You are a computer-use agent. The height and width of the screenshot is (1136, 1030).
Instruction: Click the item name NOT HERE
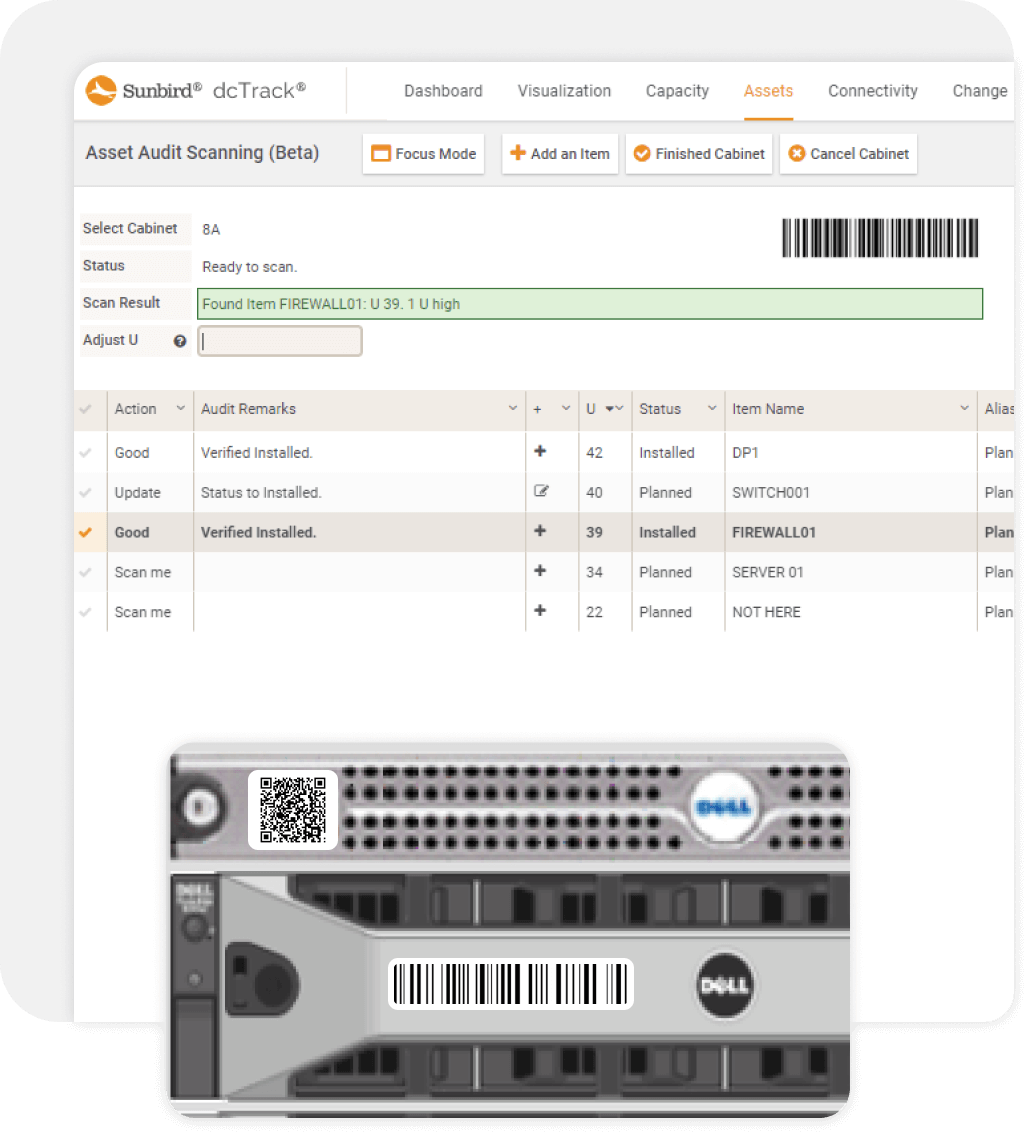(x=766, y=612)
